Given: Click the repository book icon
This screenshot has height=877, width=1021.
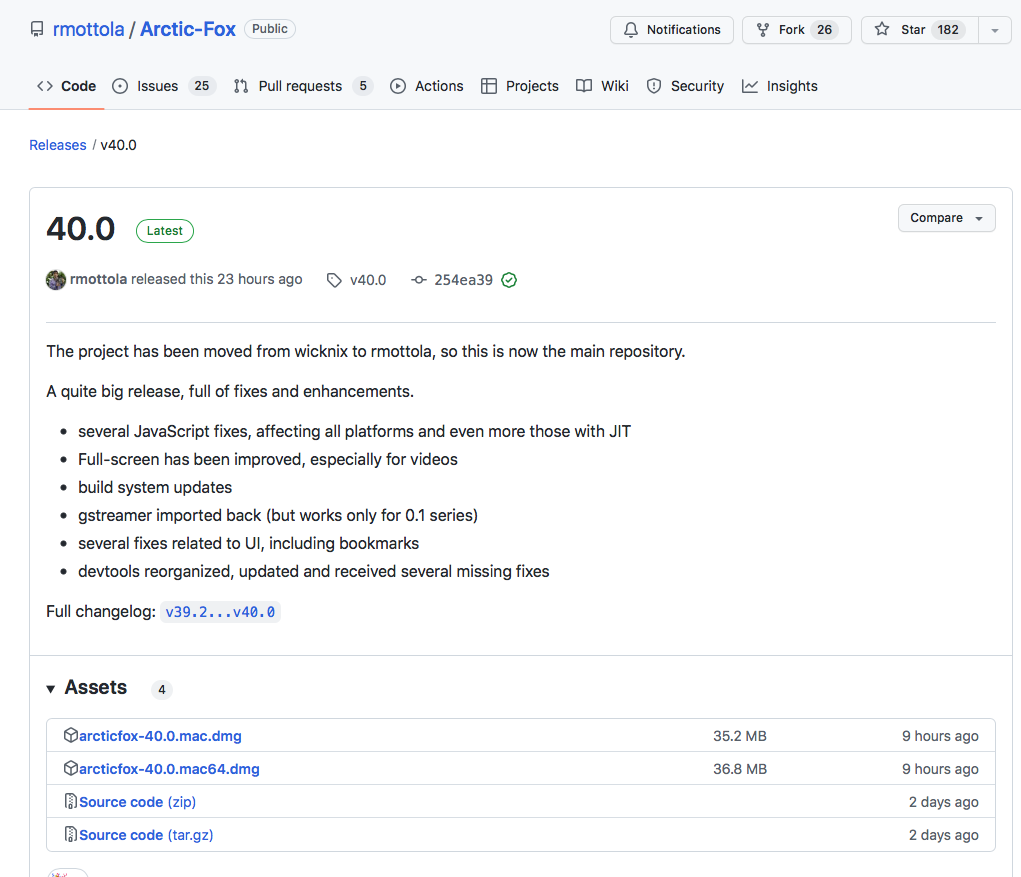Looking at the screenshot, I should [x=37, y=30].
